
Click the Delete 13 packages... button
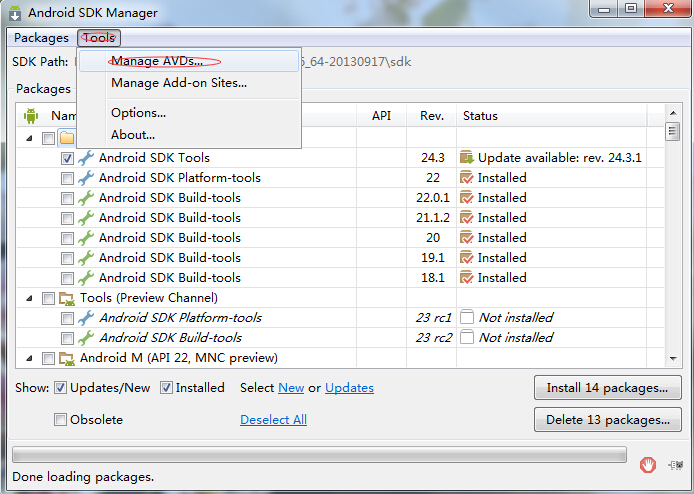tap(608, 420)
